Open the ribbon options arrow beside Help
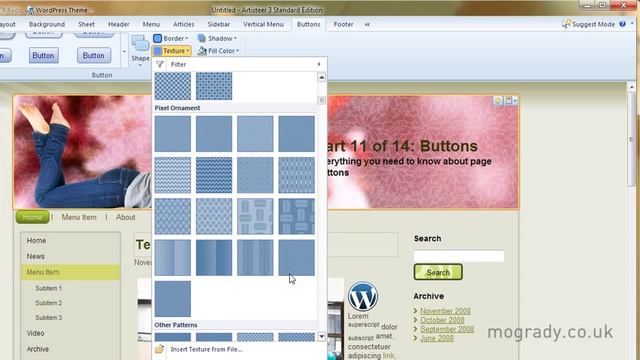 (632, 24)
